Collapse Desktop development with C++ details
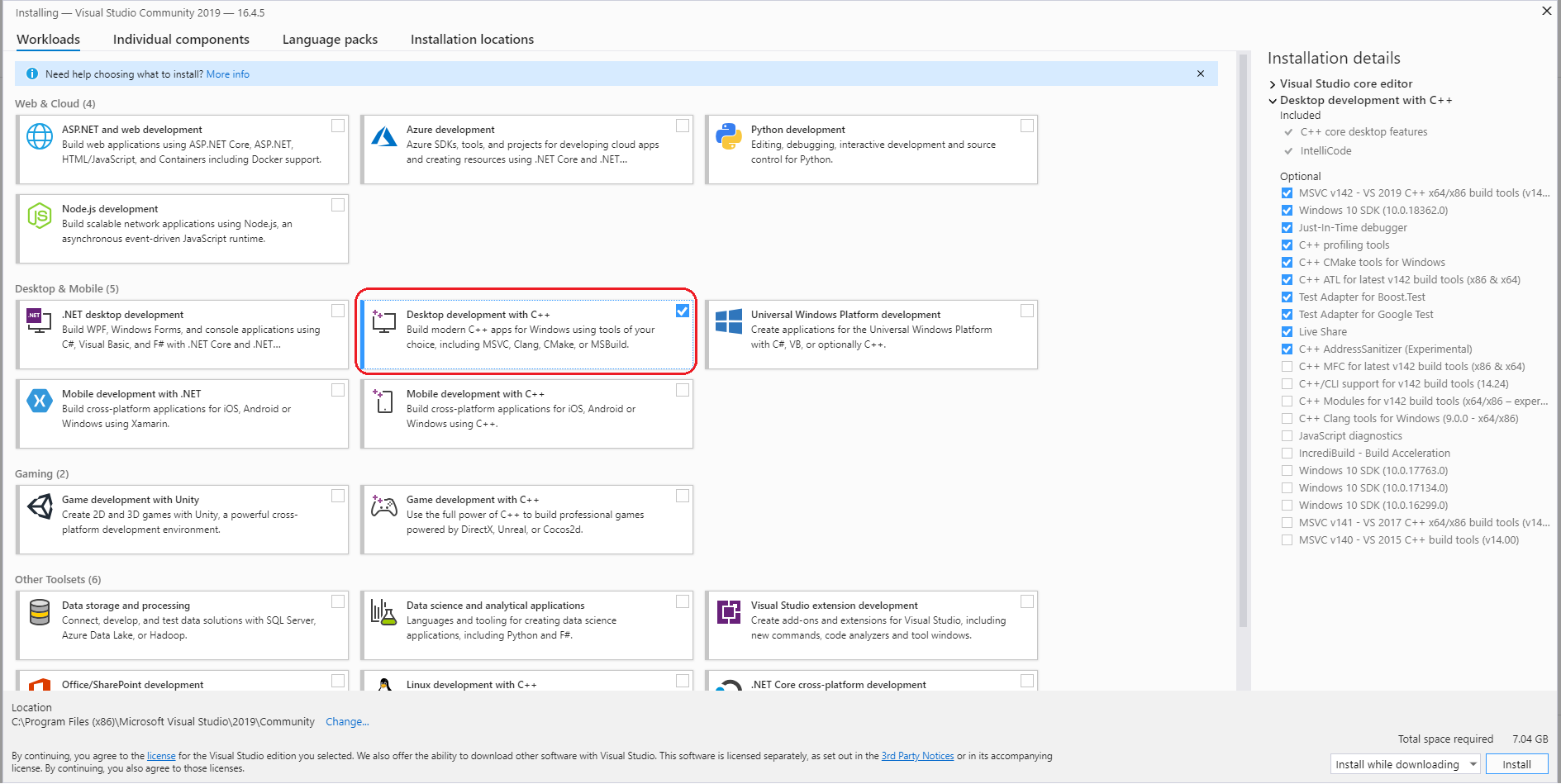Screen dimensions: 1561x784 click(1273, 101)
